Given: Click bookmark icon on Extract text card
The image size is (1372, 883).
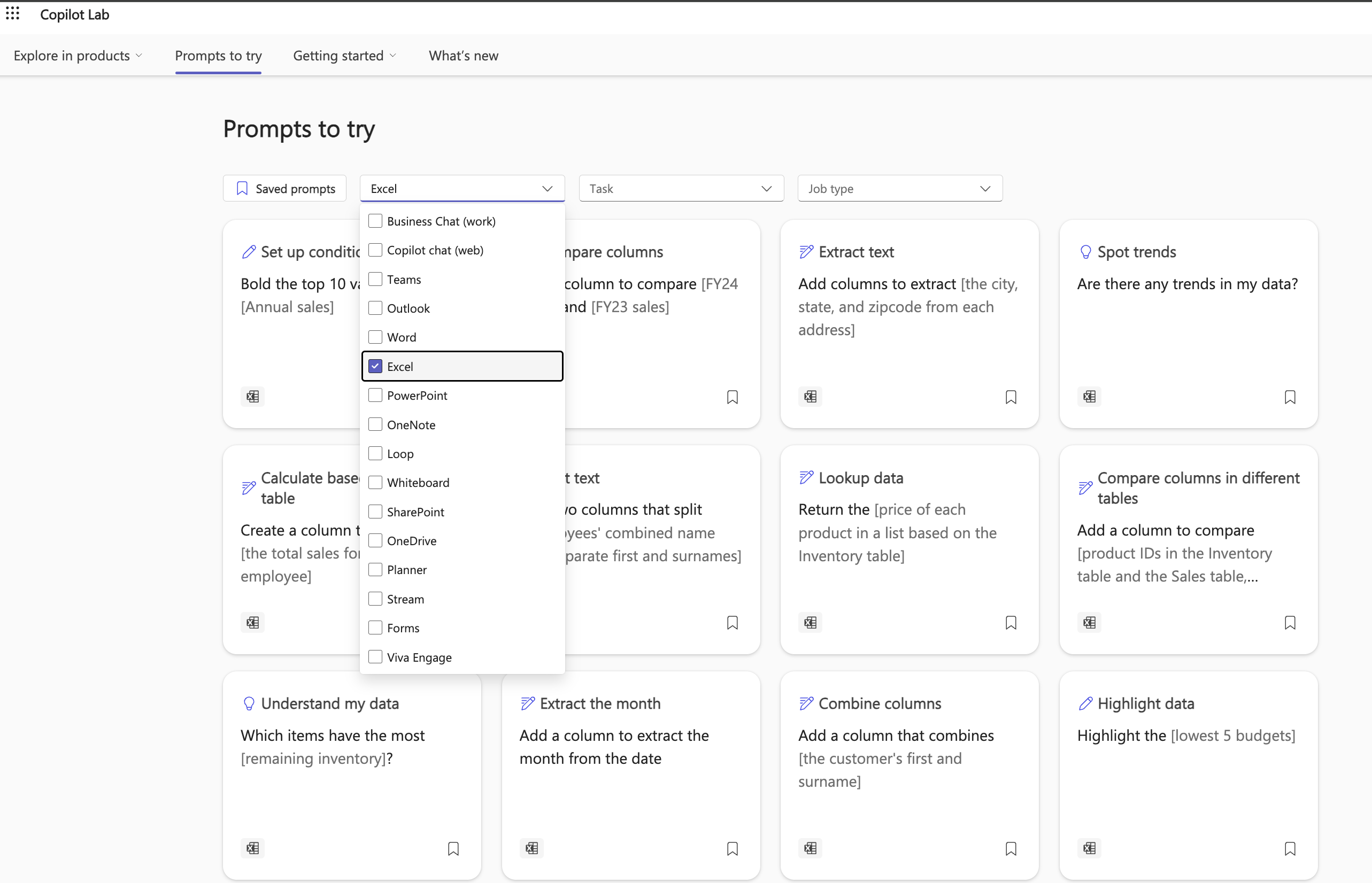Looking at the screenshot, I should pos(1011,397).
